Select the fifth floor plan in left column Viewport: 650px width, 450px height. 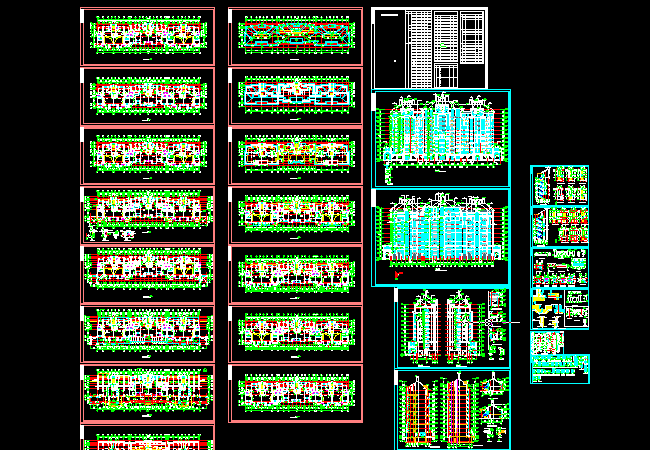147,274
